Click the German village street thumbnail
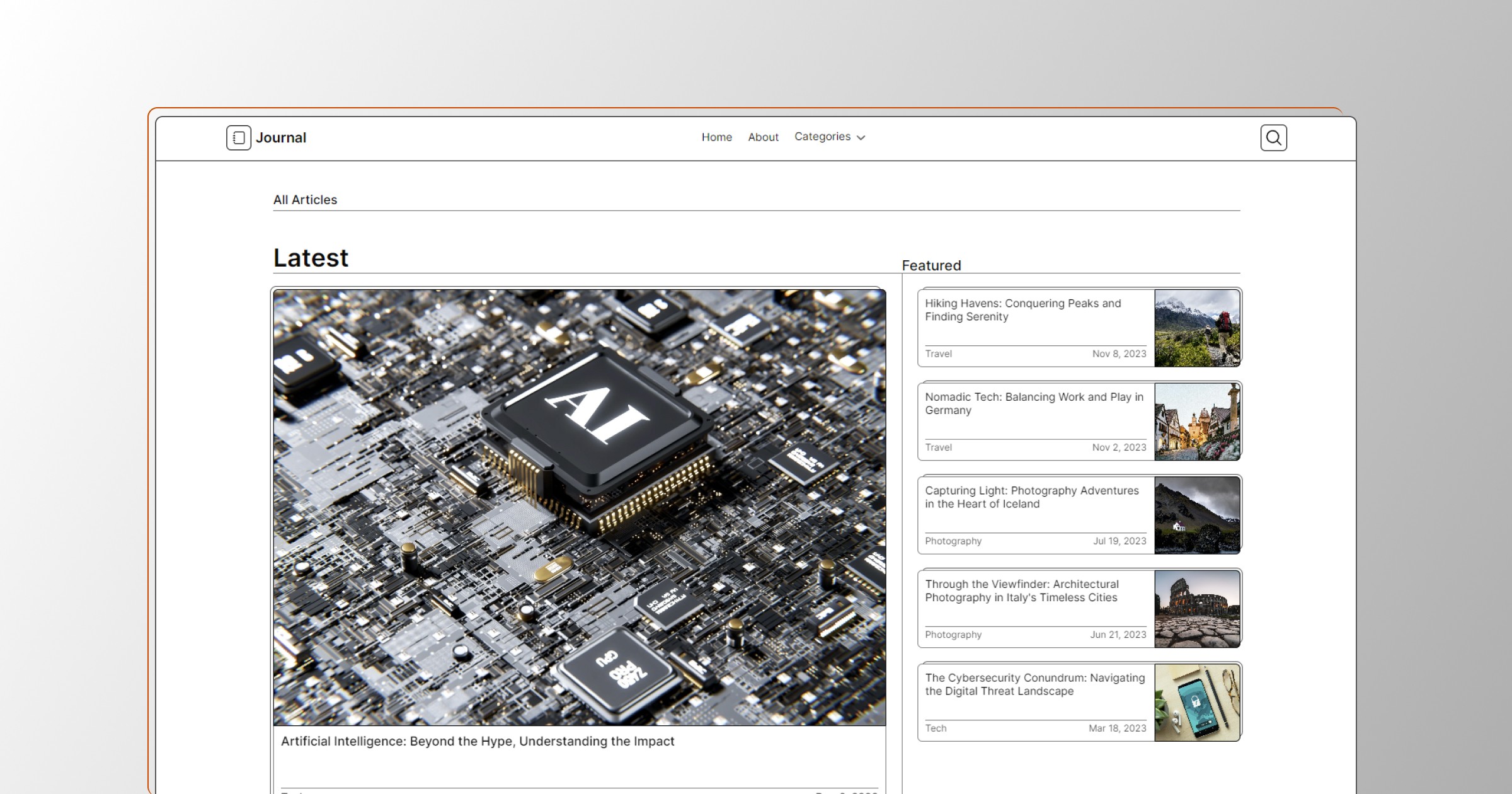 pyautogui.click(x=1197, y=422)
